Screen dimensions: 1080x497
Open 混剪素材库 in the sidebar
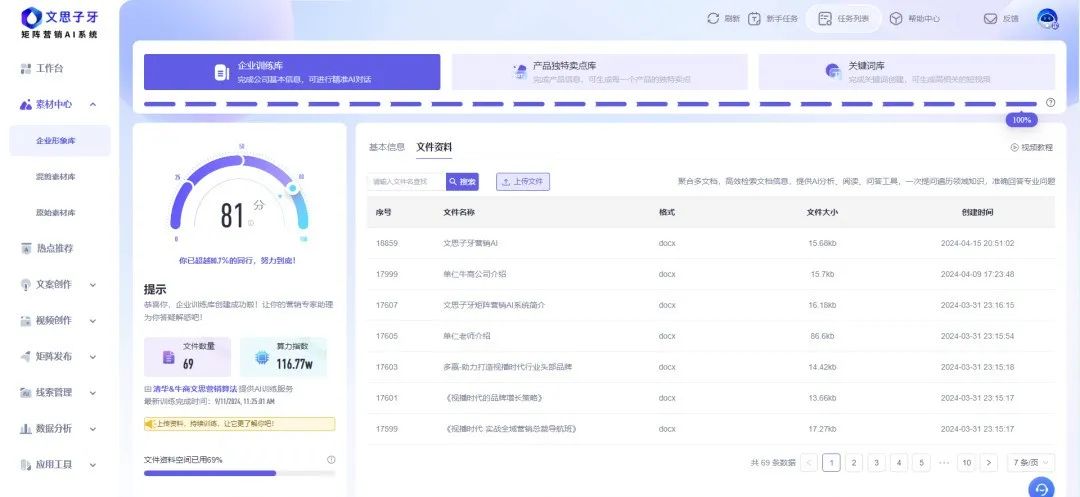[x=56, y=177]
